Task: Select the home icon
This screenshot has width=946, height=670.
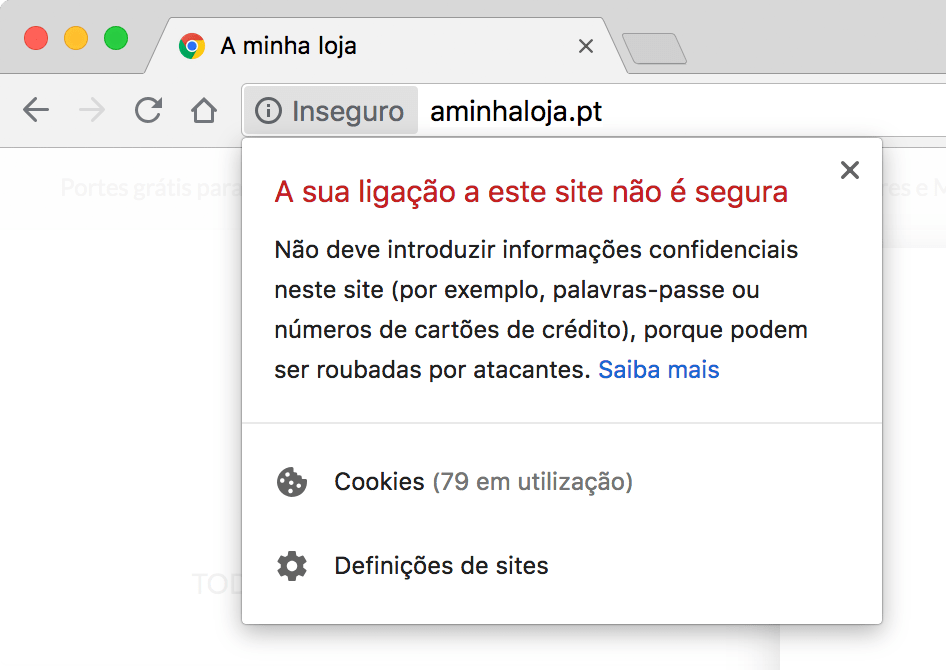Action: 204,110
